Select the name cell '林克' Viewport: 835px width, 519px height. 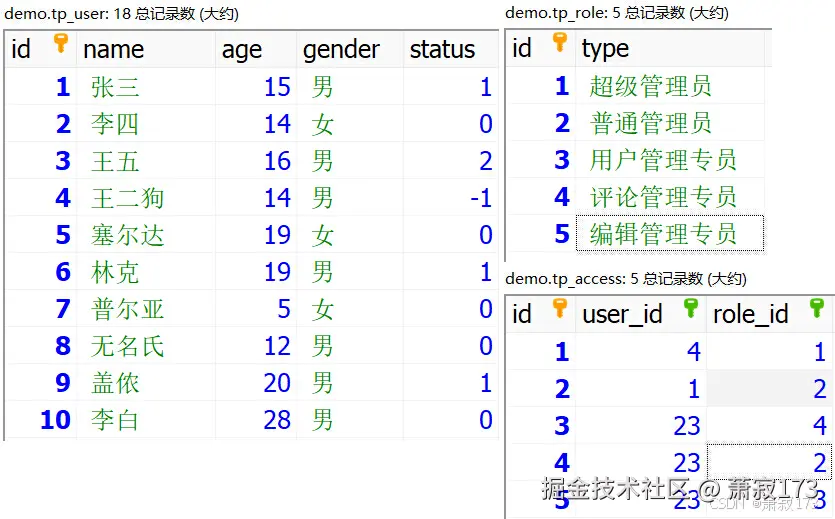[146, 271]
